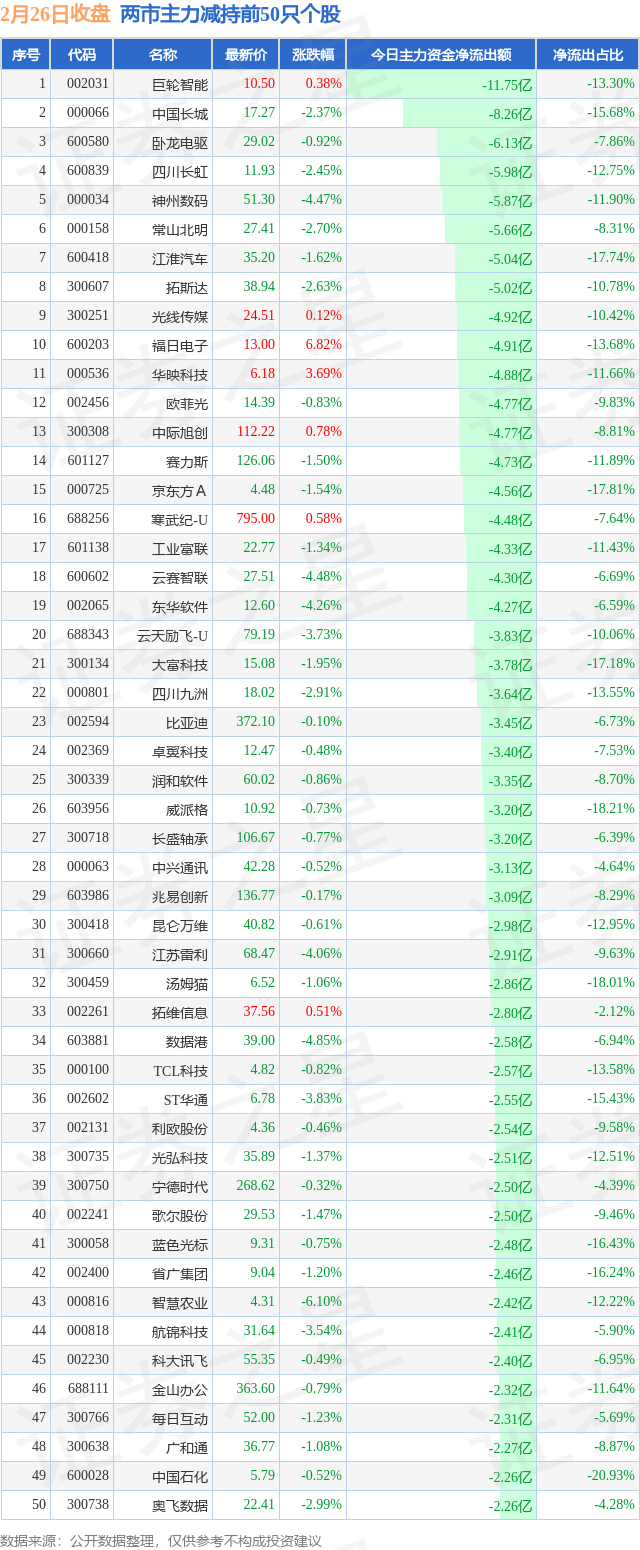Viewport: 640px width, 1550px height.
Task: Click 兆易创新 latest price 136.77
Action: [x=256, y=896]
